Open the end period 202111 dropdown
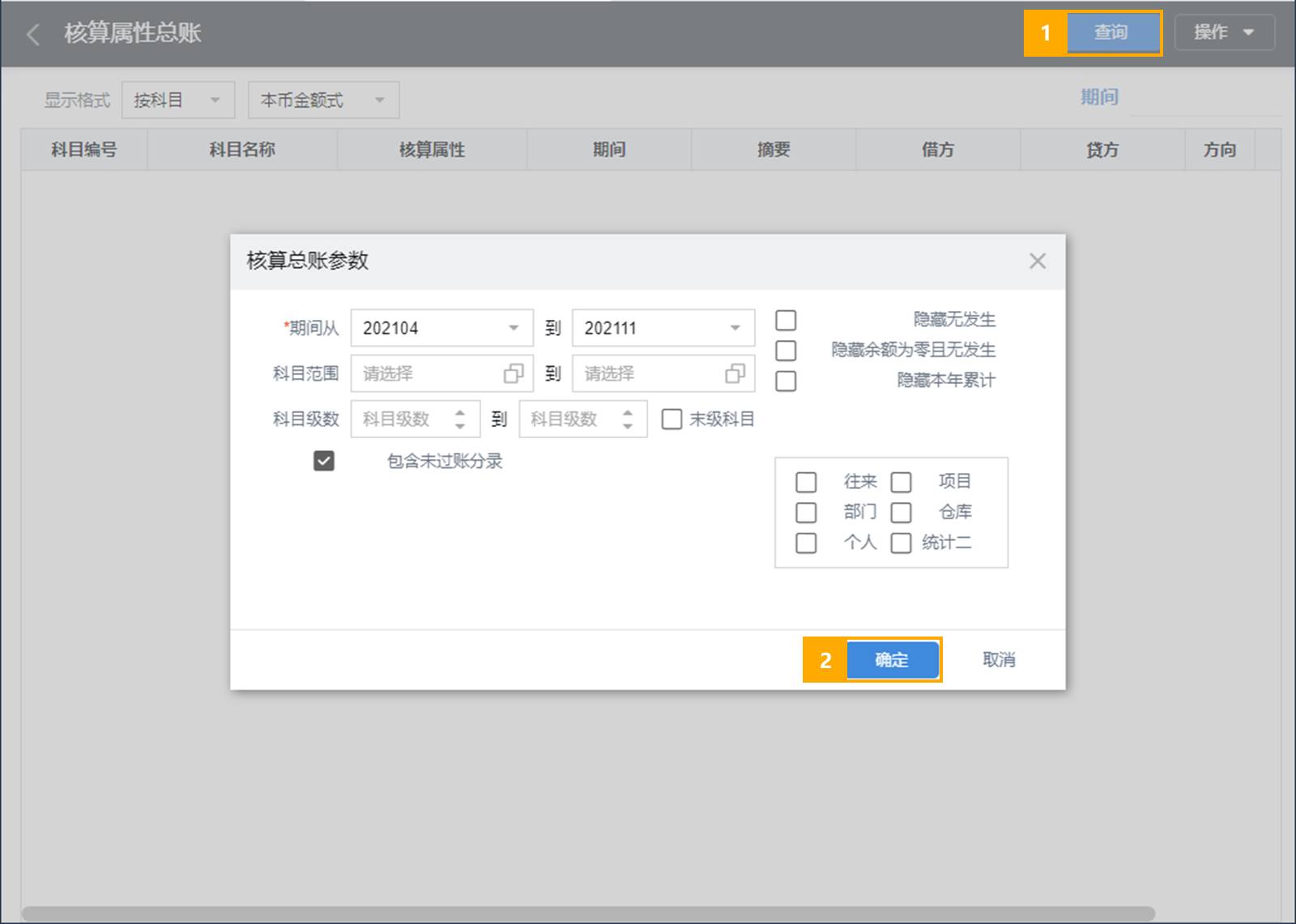The height and width of the screenshot is (924, 1296). 663,328
